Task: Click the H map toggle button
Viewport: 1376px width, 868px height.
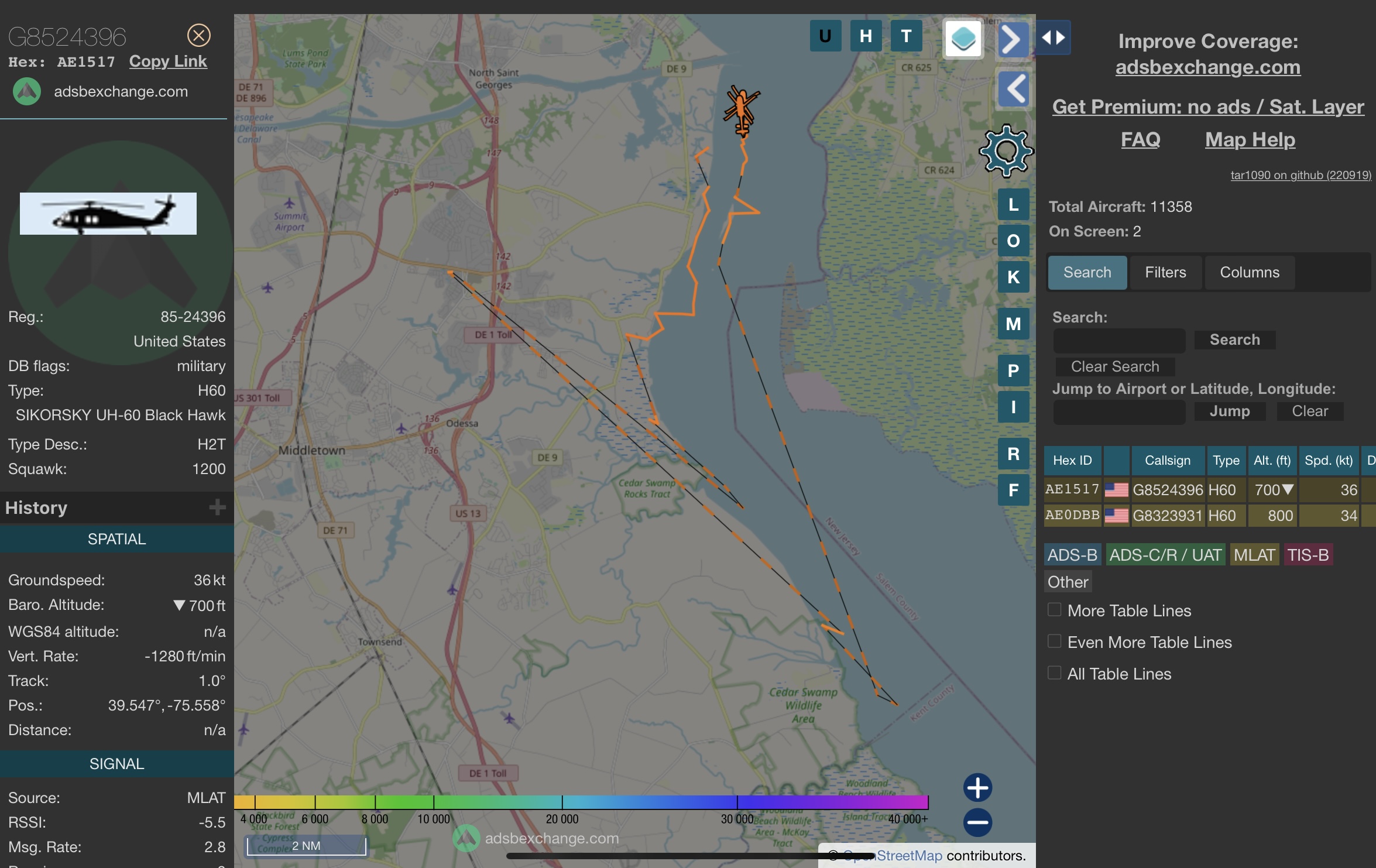Action: (x=866, y=36)
